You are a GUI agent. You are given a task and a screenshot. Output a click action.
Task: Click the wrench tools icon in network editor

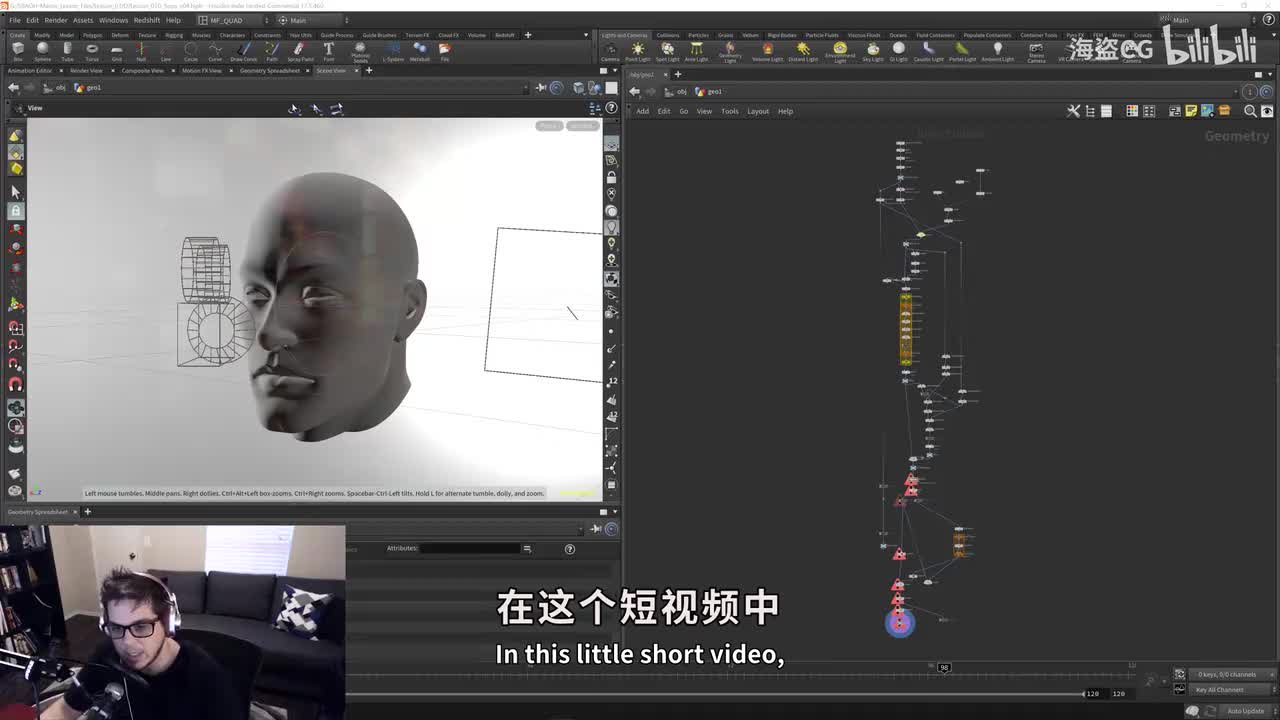1073,111
